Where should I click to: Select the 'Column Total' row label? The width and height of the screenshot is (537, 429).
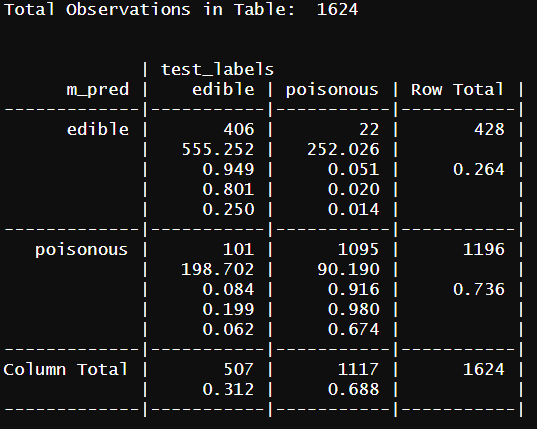(x=65, y=369)
